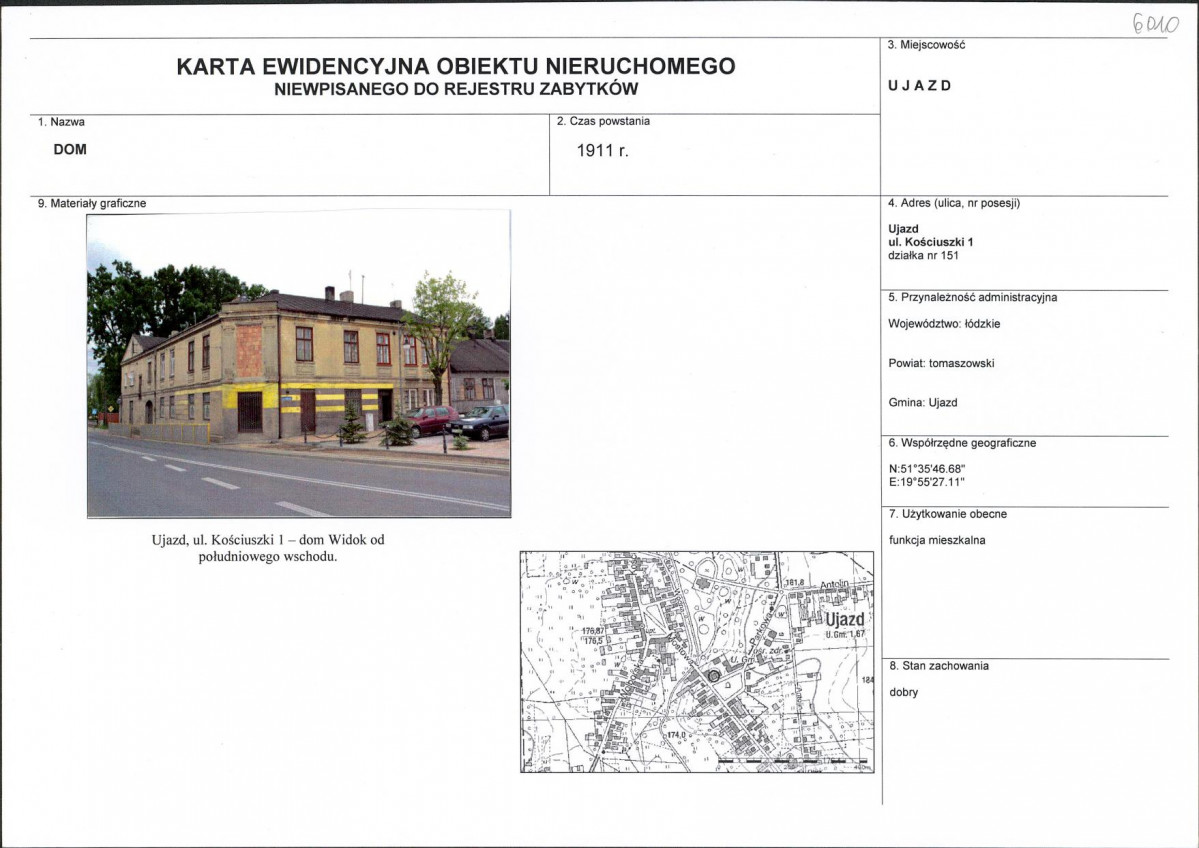This screenshot has width=1199, height=848.
Task: Click the "Ujazd" place name on the map
Action: pos(845,619)
